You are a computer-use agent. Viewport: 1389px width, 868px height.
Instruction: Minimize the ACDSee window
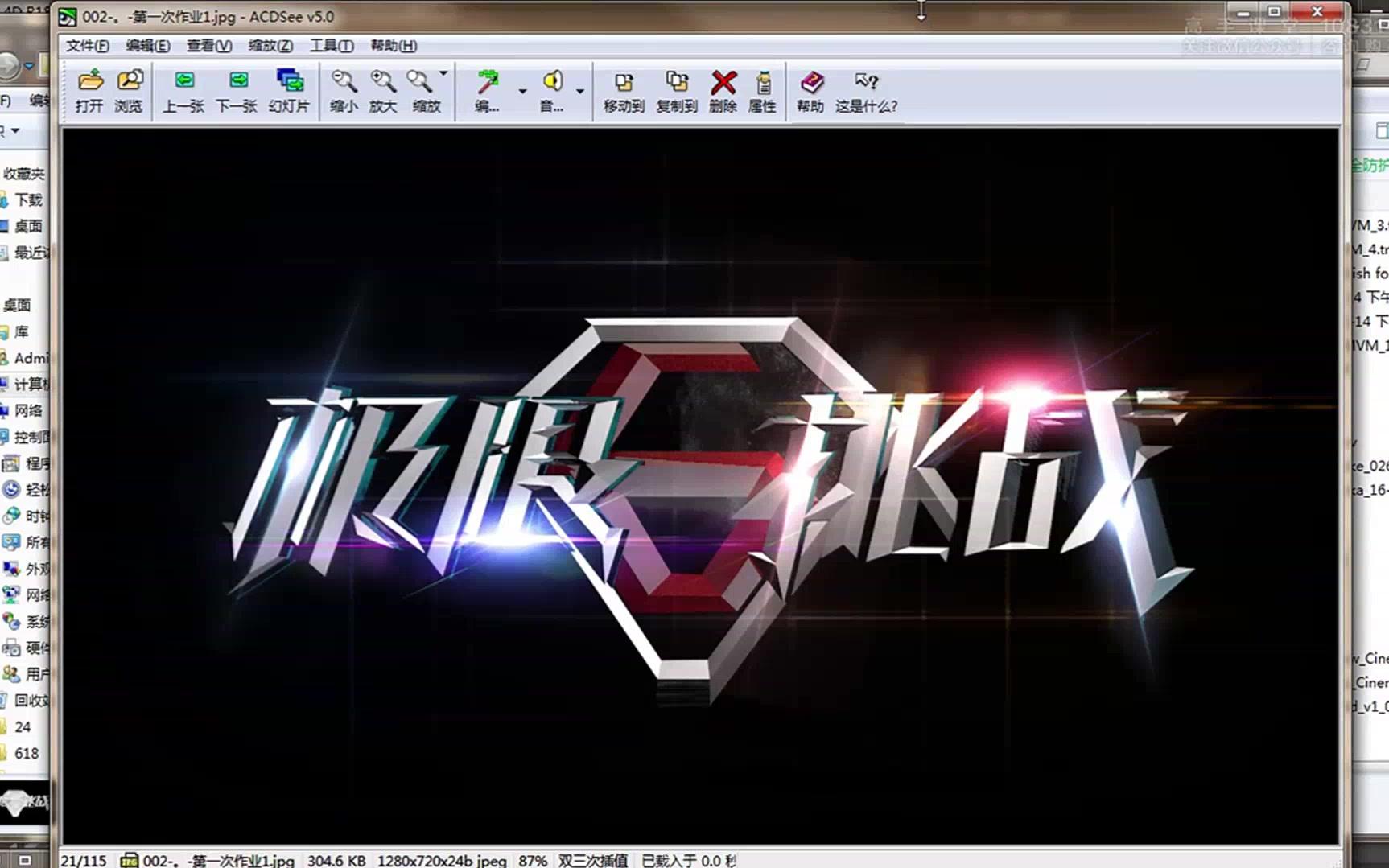1244,12
